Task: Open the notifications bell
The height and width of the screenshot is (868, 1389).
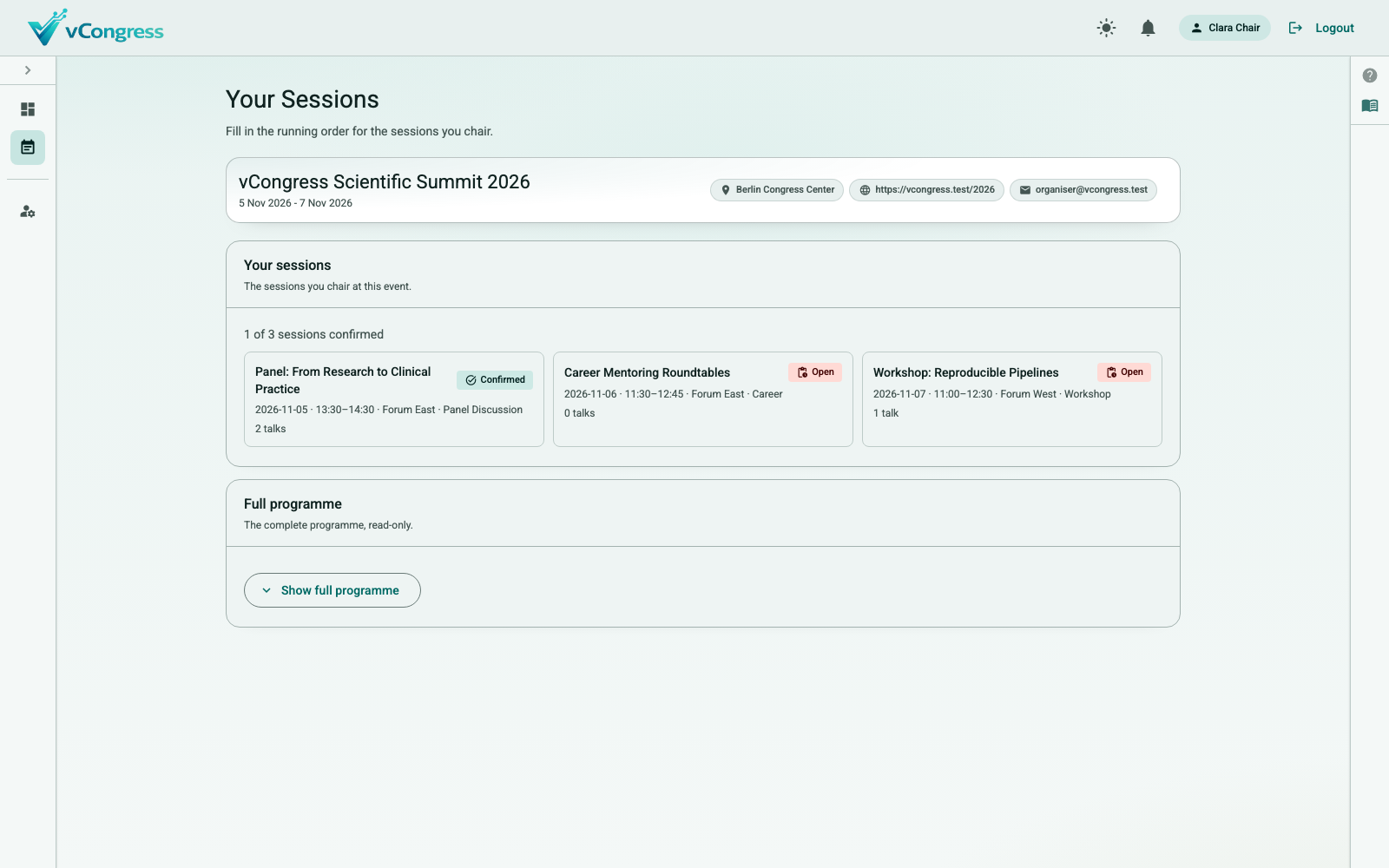Action: (1148, 28)
